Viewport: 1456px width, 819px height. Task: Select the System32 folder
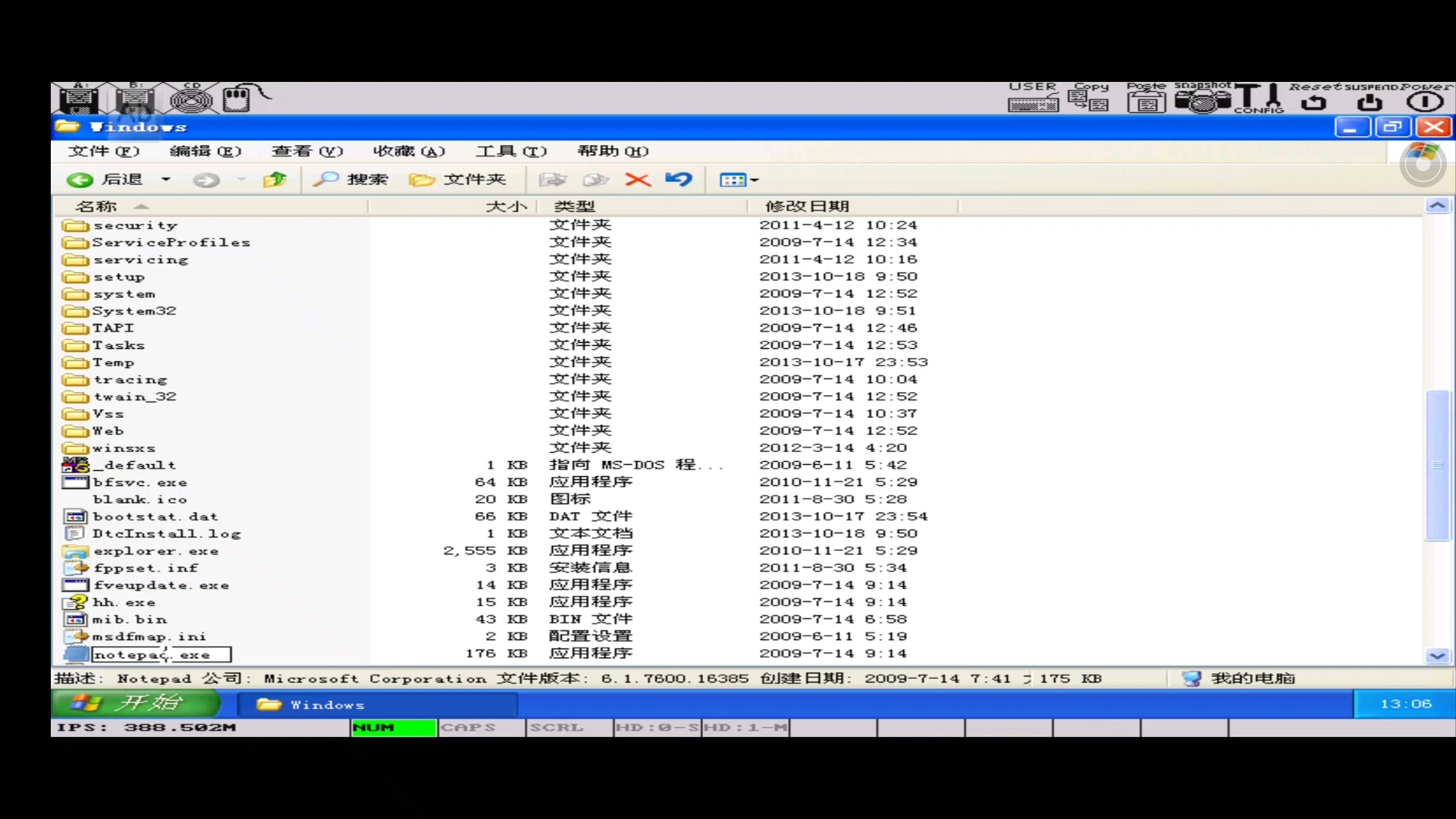[x=120, y=311]
